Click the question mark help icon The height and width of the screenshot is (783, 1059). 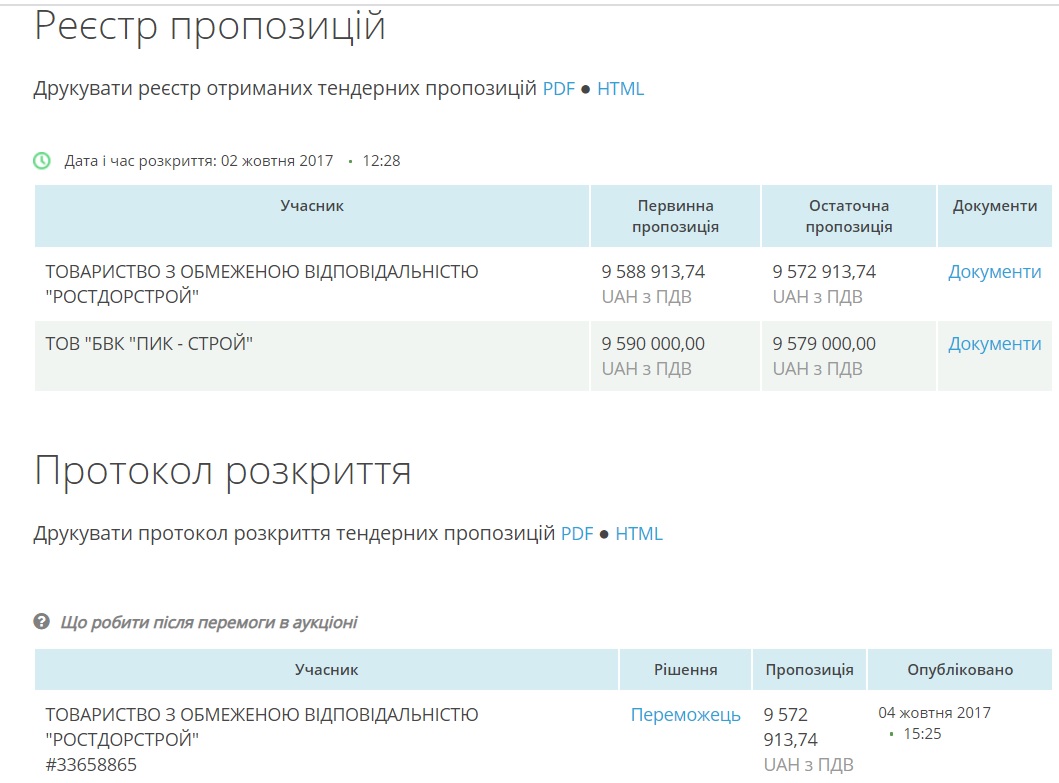[42, 622]
